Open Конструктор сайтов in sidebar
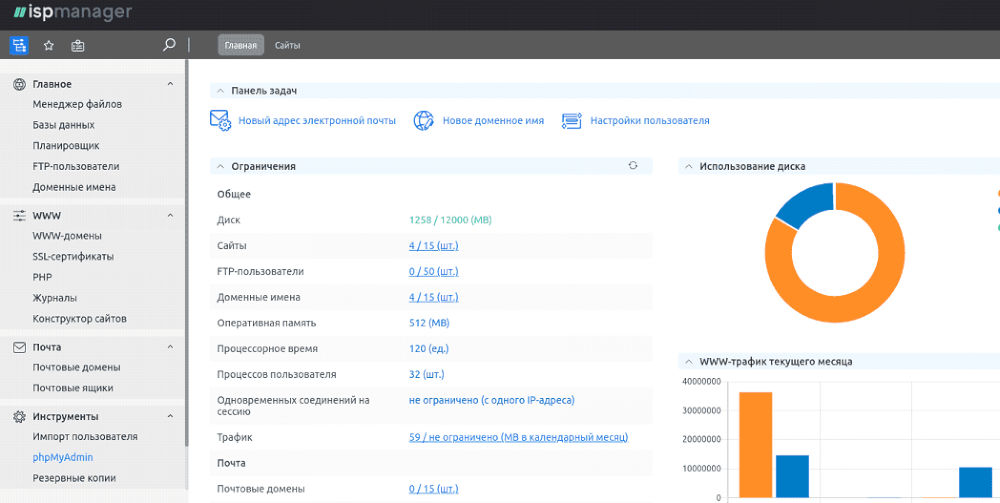The height and width of the screenshot is (503, 1000). tap(80, 319)
